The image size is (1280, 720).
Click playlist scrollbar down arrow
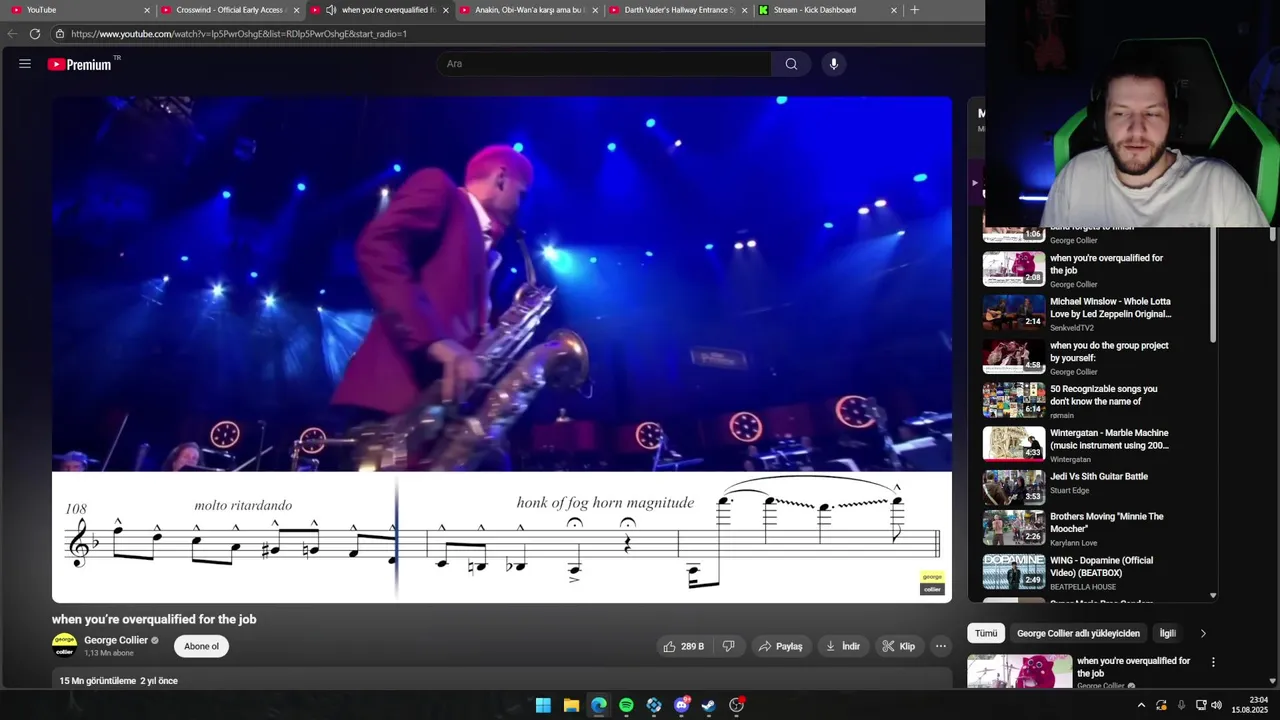pos(1214,595)
